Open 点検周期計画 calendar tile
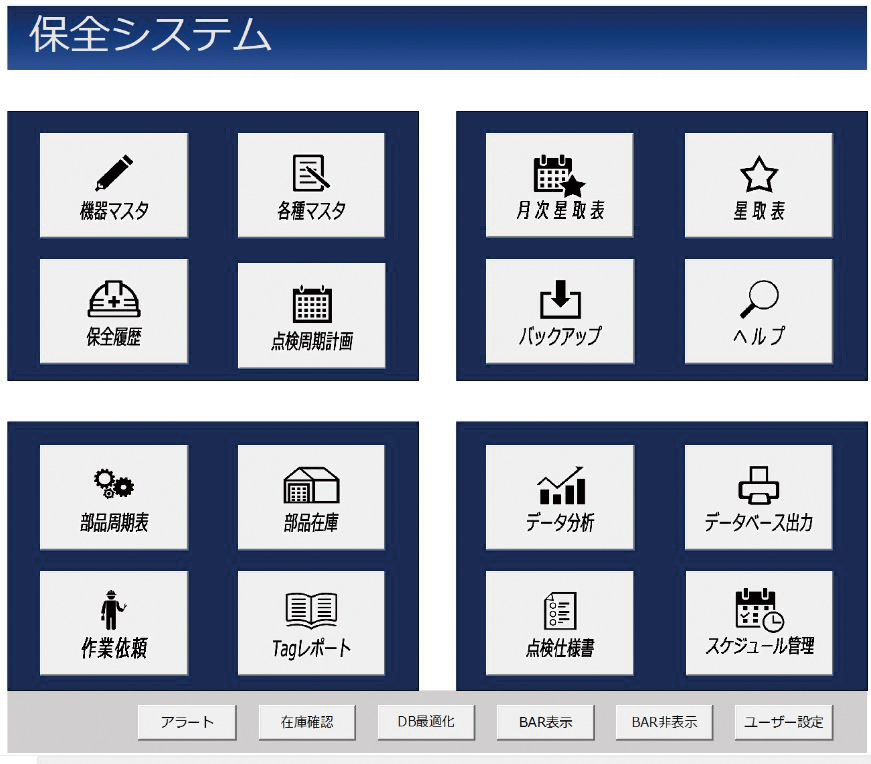The image size is (871, 764). (x=311, y=315)
